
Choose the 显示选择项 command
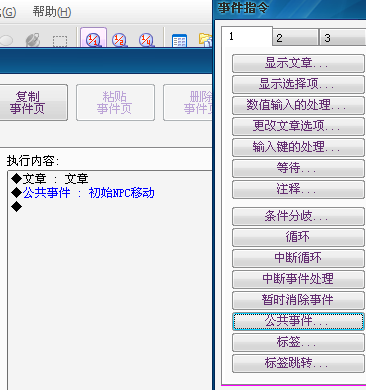298,84
